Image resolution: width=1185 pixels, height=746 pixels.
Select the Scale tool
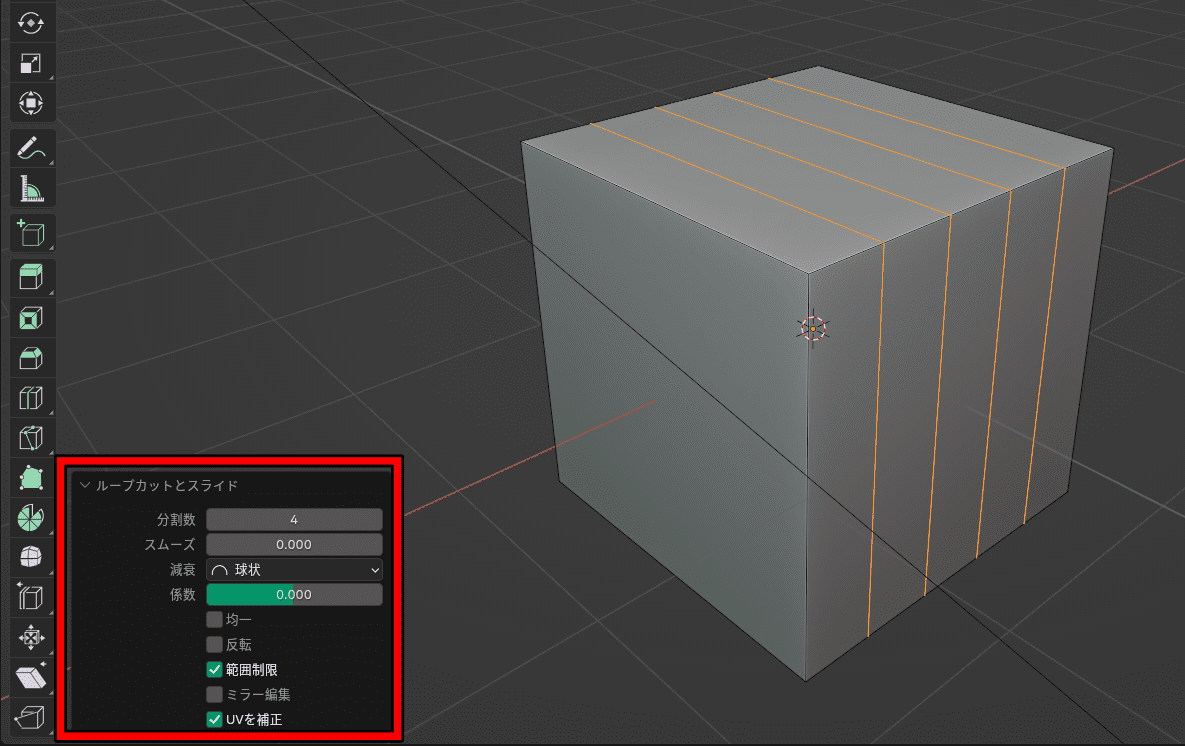(x=31, y=63)
